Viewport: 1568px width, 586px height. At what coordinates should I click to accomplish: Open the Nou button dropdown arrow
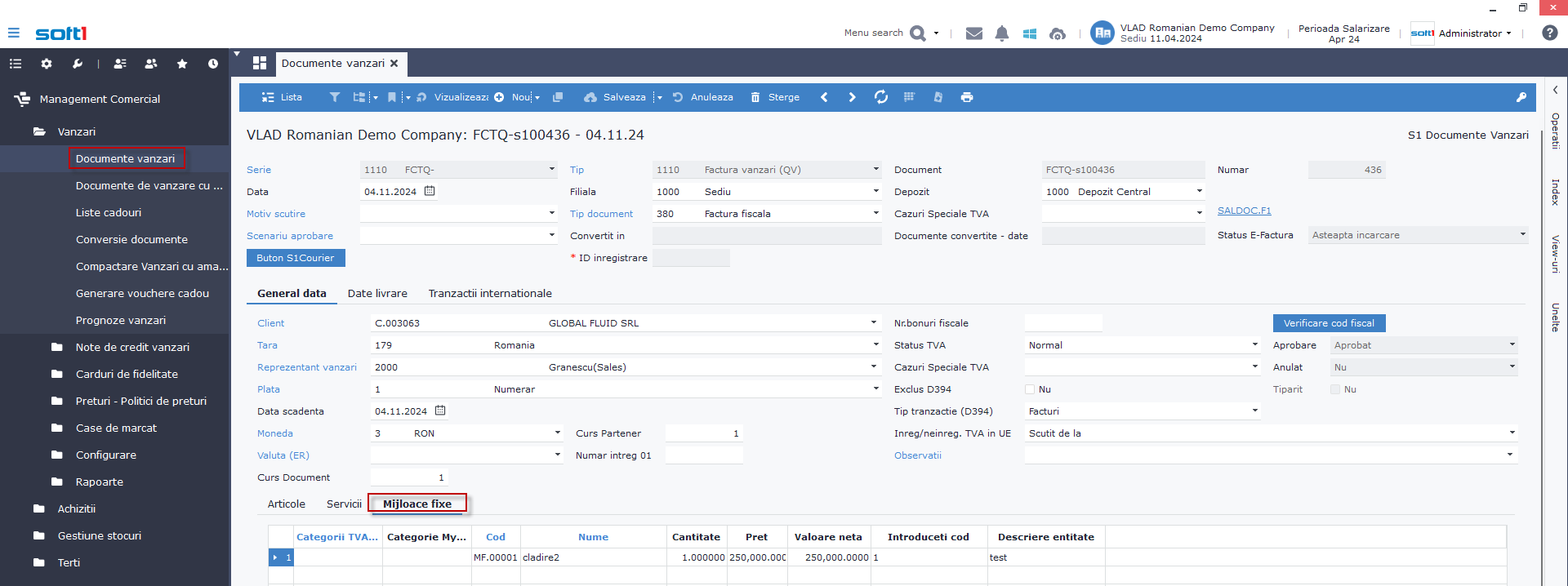(537, 98)
